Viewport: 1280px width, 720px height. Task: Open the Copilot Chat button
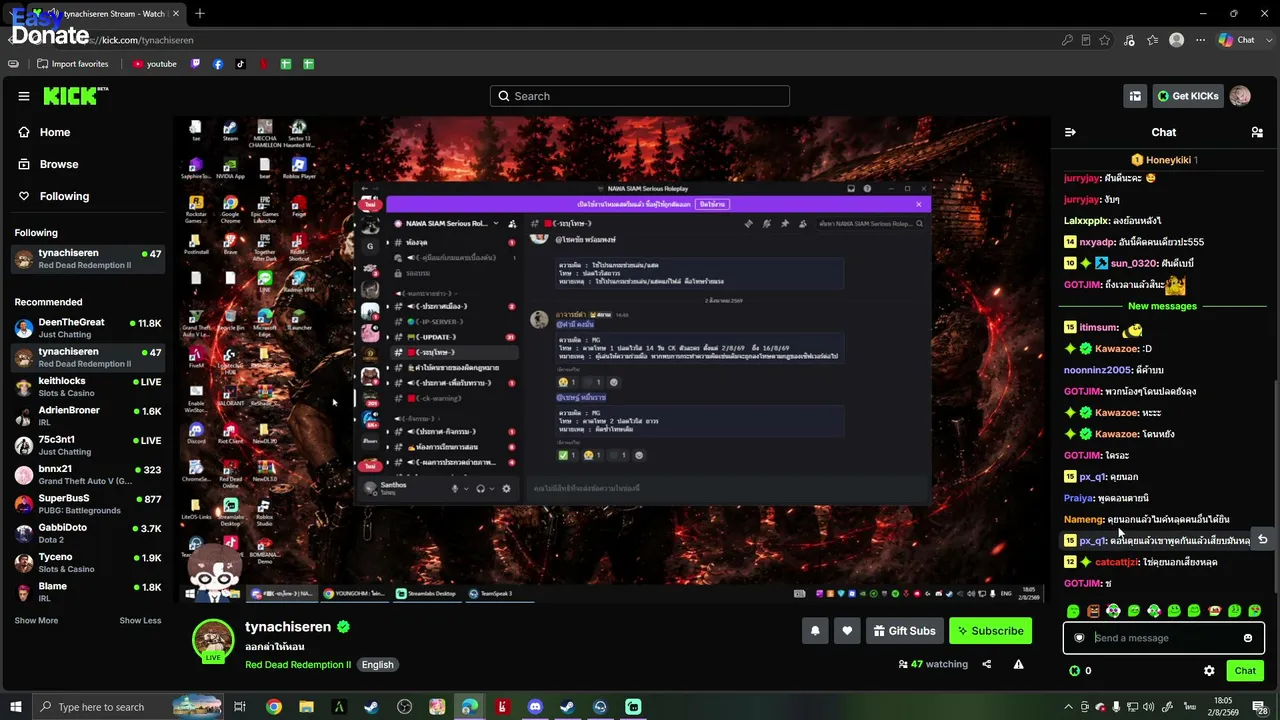pyautogui.click(x=1237, y=40)
